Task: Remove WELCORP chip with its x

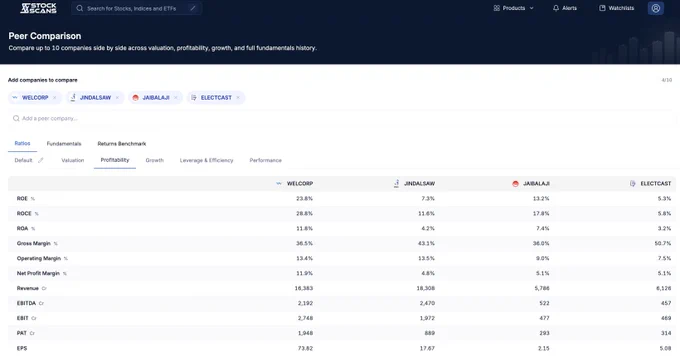Action: pyautogui.click(x=55, y=98)
